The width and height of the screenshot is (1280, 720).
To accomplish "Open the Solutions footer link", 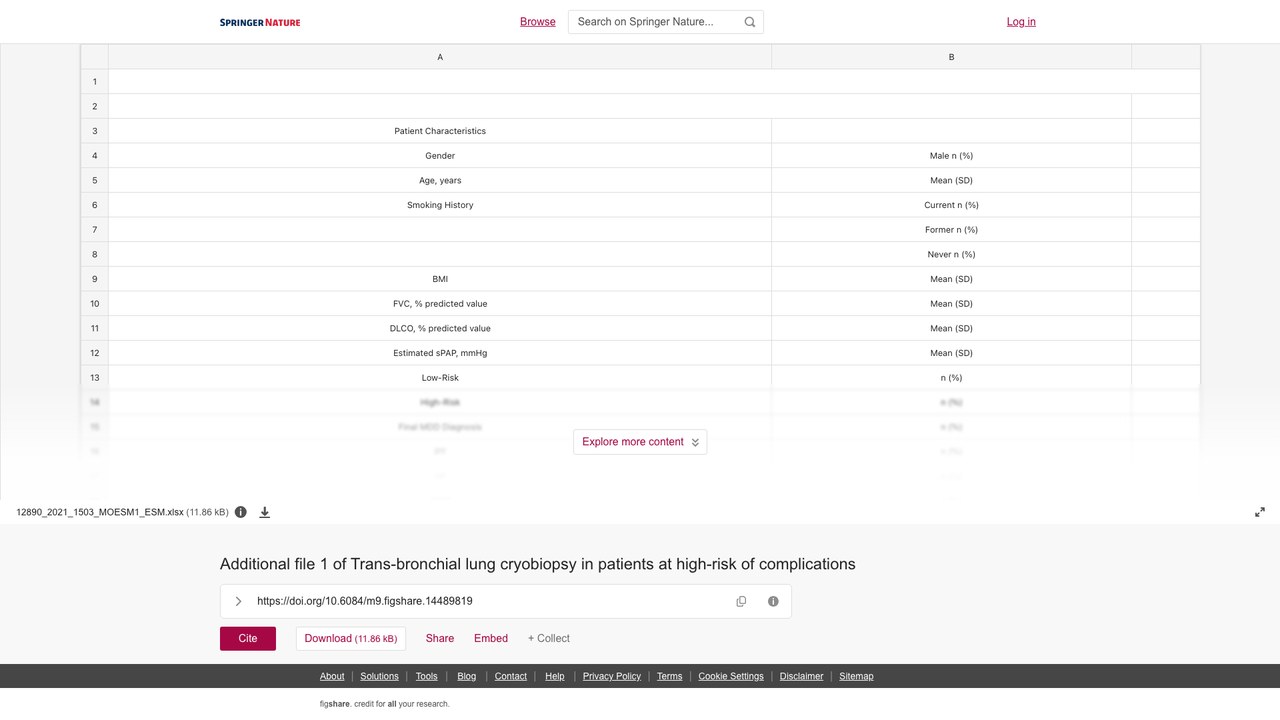I will tap(379, 676).
